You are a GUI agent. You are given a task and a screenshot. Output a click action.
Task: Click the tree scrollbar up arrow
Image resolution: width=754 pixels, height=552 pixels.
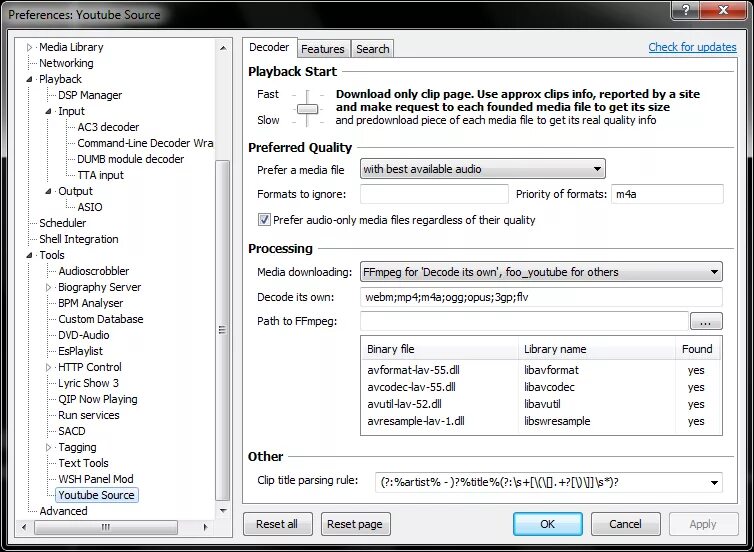click(223, 48)
